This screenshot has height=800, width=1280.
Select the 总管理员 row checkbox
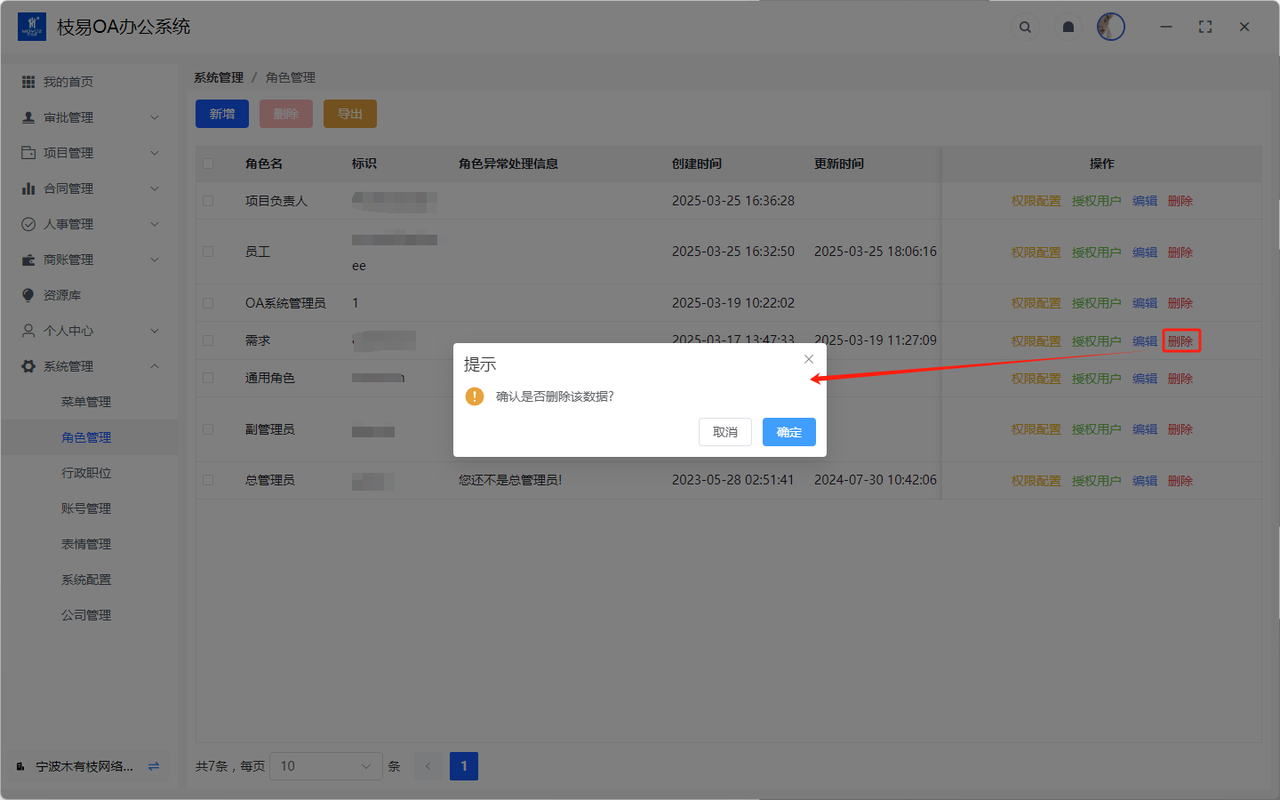tap(208, 480)
